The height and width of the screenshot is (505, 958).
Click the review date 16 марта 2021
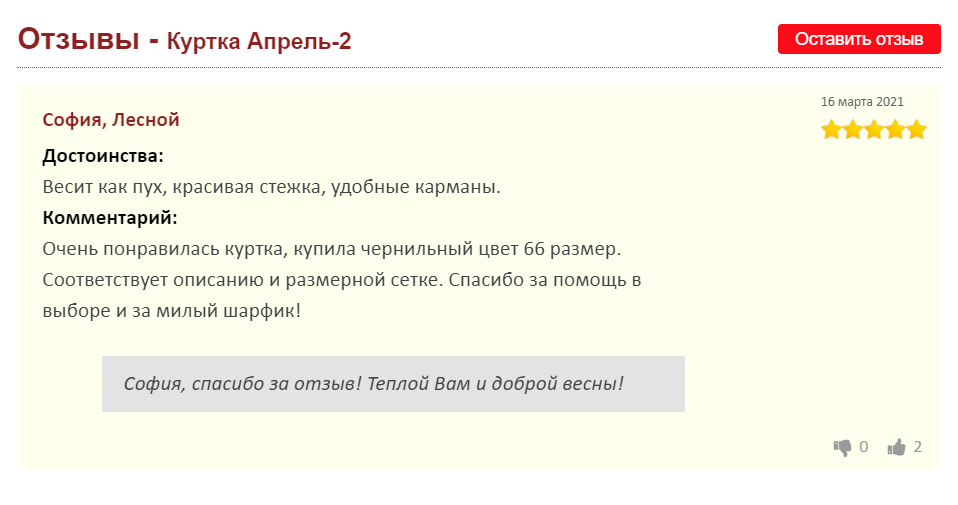[x=862, y=102]
